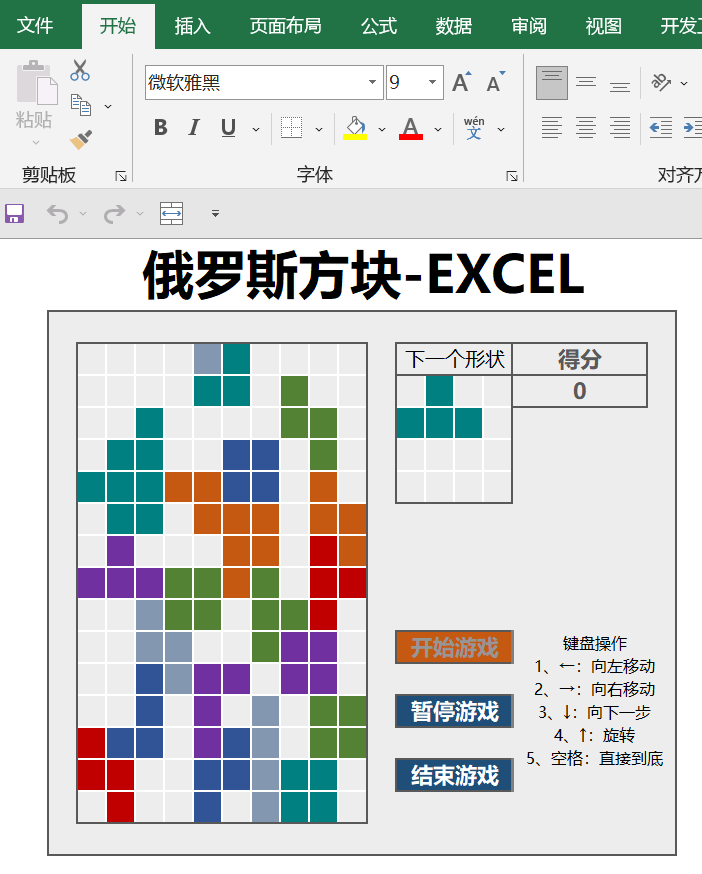702x874 pixels.
Task: Expand fill color options arrow
Action: click(x=381, y=129)
